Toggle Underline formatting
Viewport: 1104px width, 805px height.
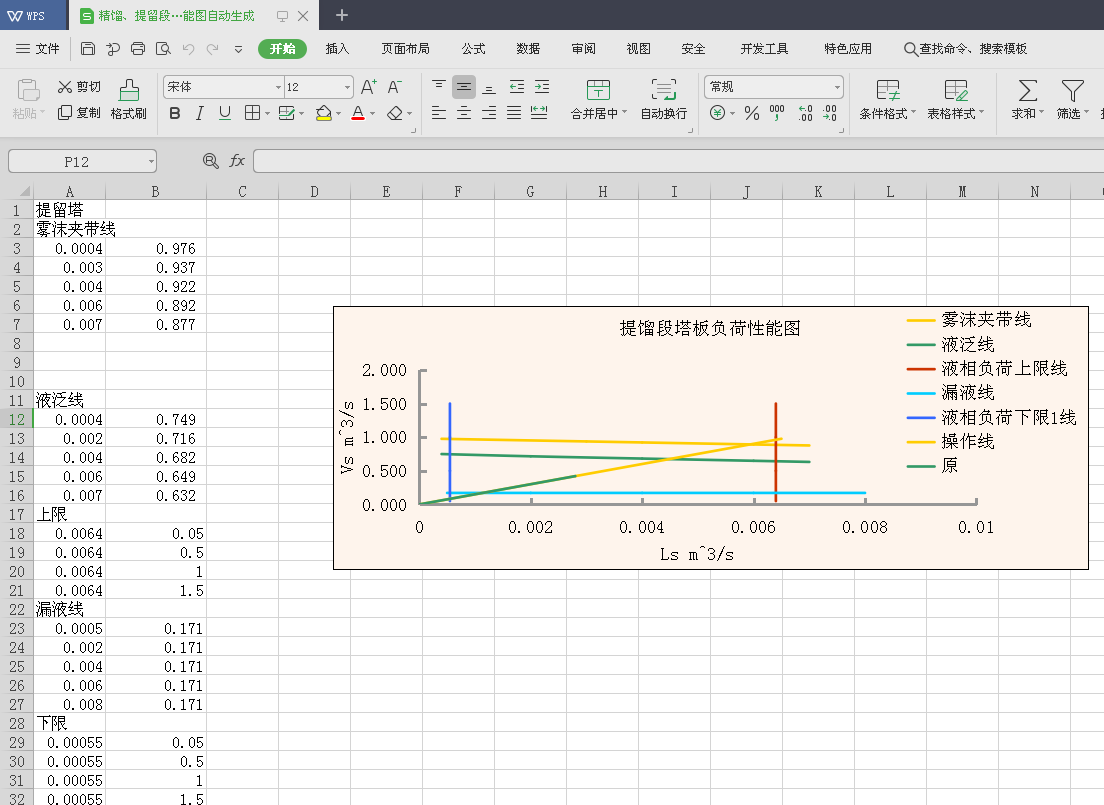pos(225,113)
